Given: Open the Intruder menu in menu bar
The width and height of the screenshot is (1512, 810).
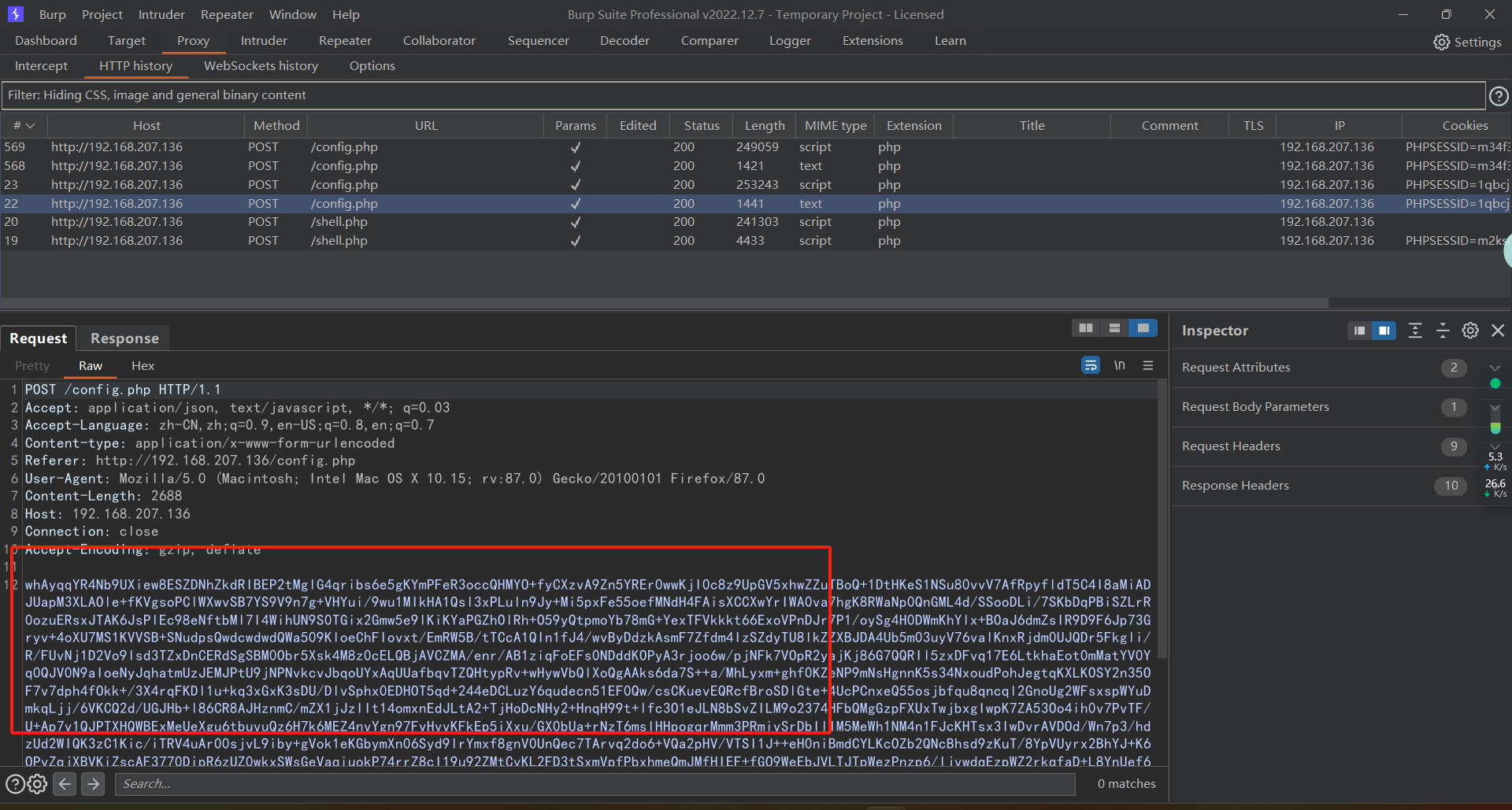Looking at the screenshot, I should [x=161, y=14].
